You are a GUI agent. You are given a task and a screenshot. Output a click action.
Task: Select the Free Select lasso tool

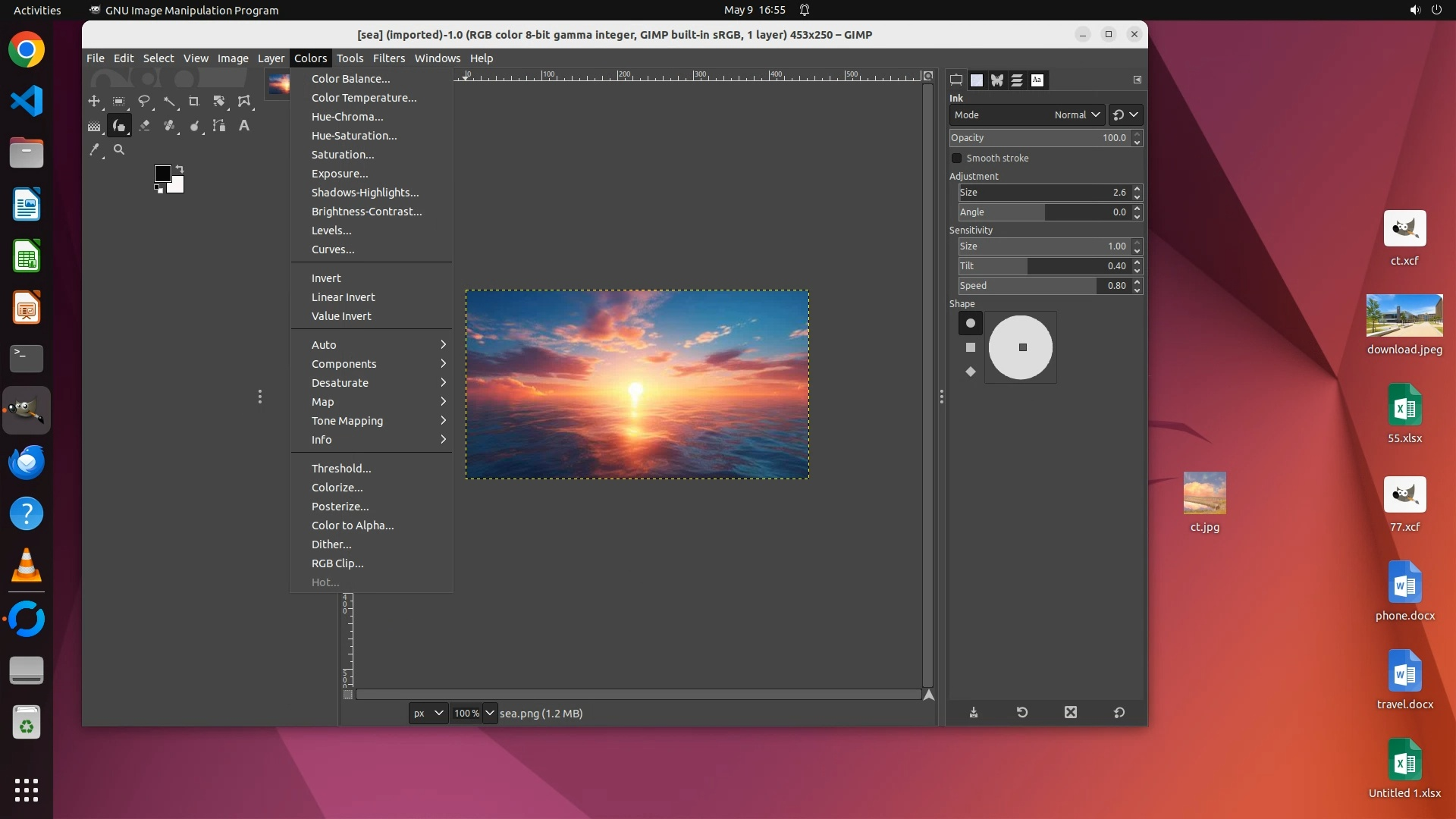pos(144,101)
